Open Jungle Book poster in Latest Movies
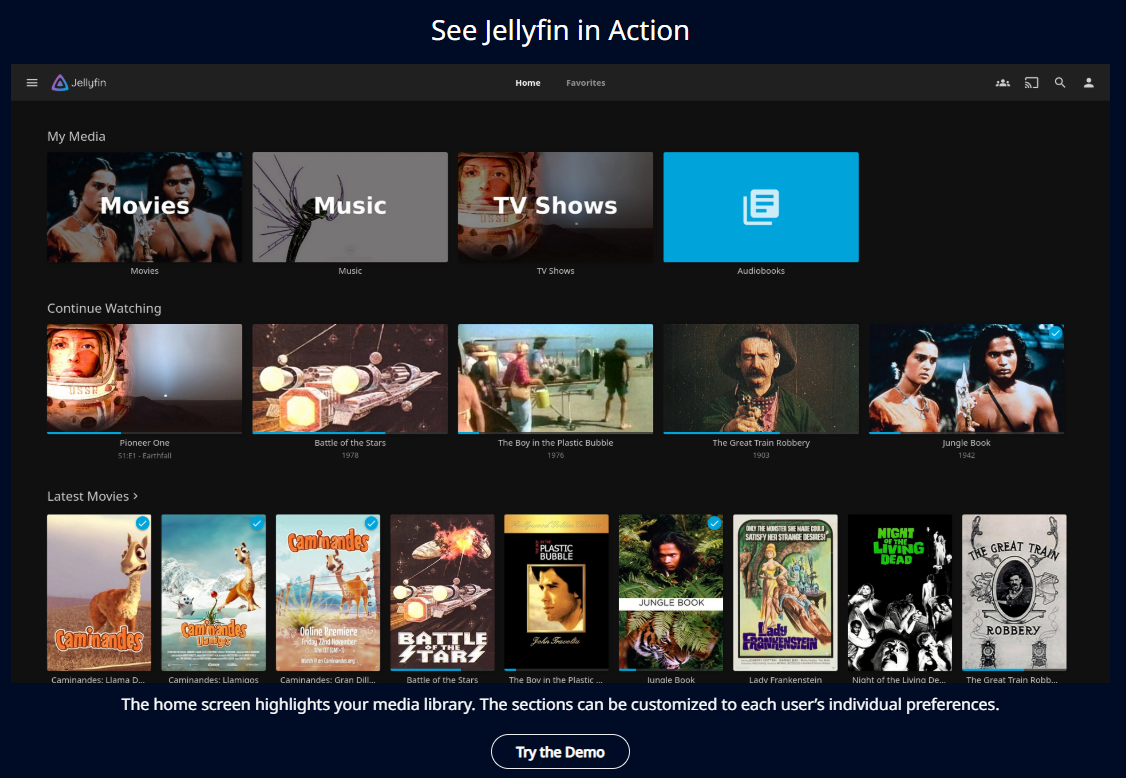Screen dimensions: 1126x778 click(671, 593)
